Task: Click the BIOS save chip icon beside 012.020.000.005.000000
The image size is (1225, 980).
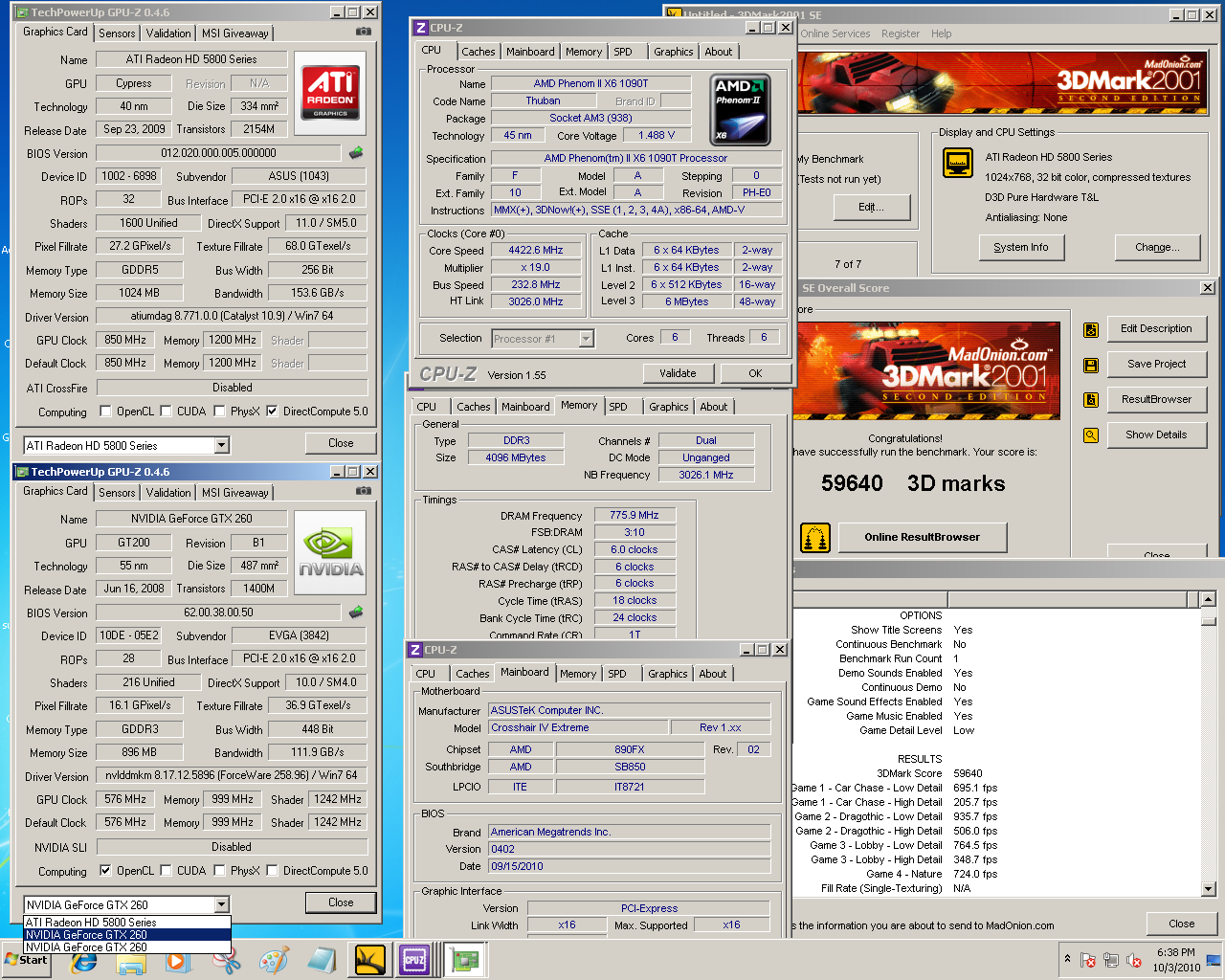Action: coord(356,153)
